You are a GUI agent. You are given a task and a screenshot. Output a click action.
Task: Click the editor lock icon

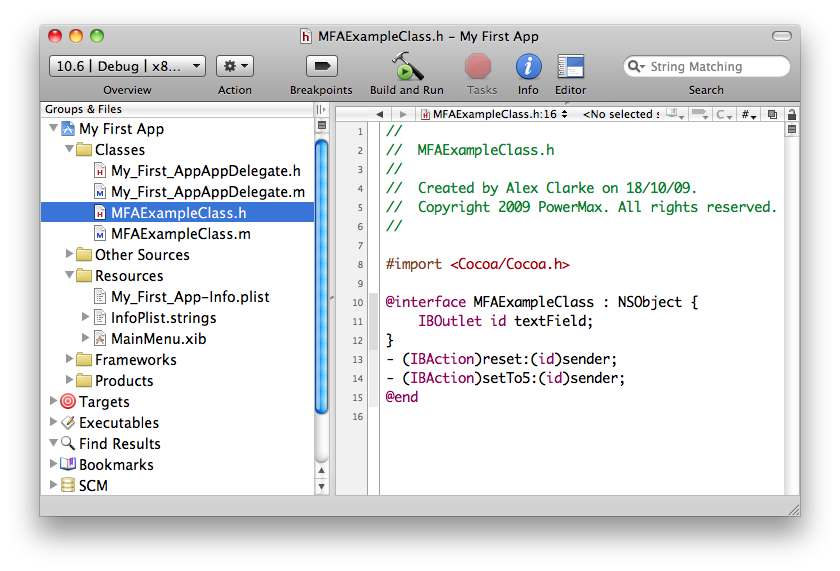792,115
